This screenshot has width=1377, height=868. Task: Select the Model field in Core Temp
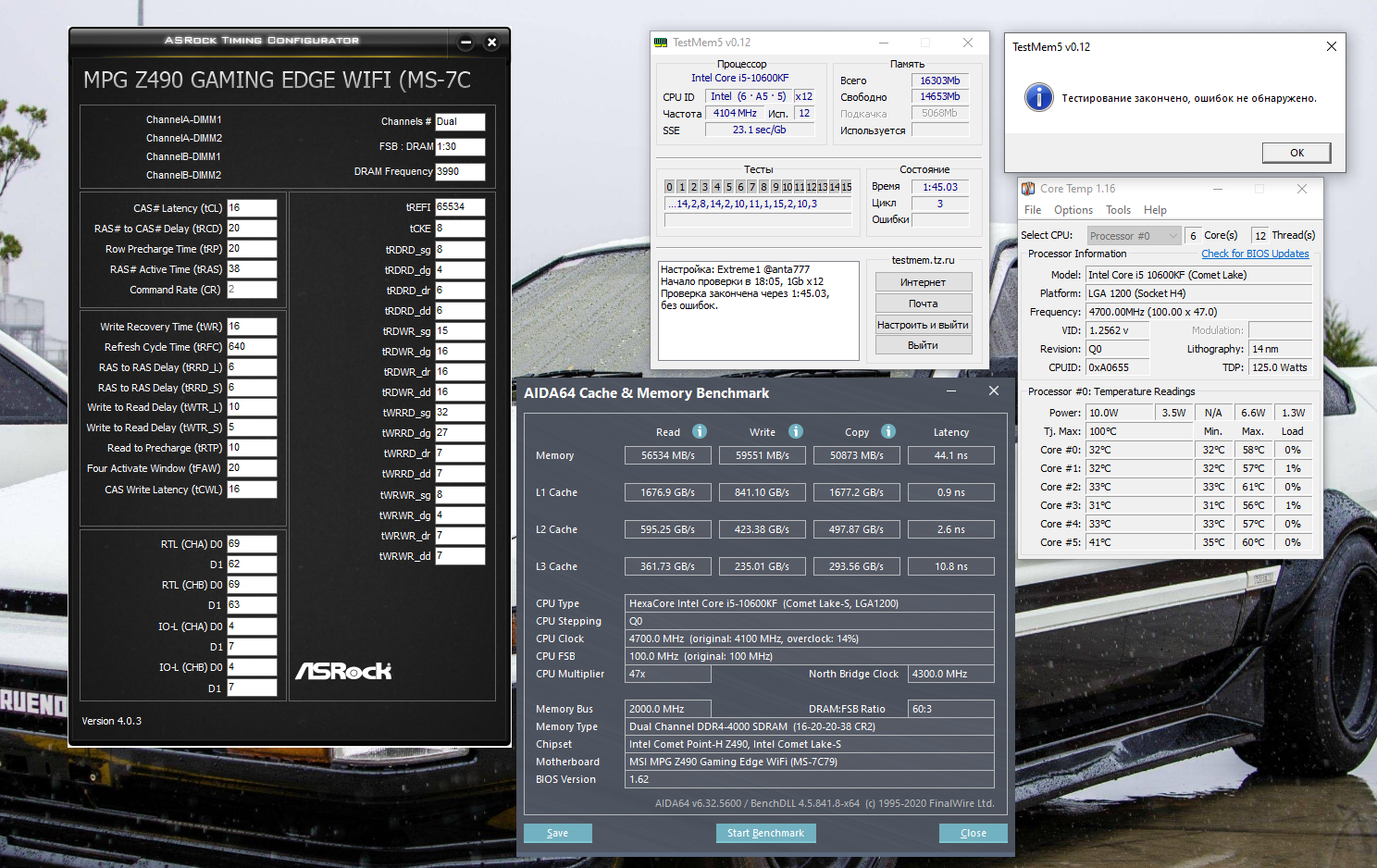click(x=1199, y=275)
